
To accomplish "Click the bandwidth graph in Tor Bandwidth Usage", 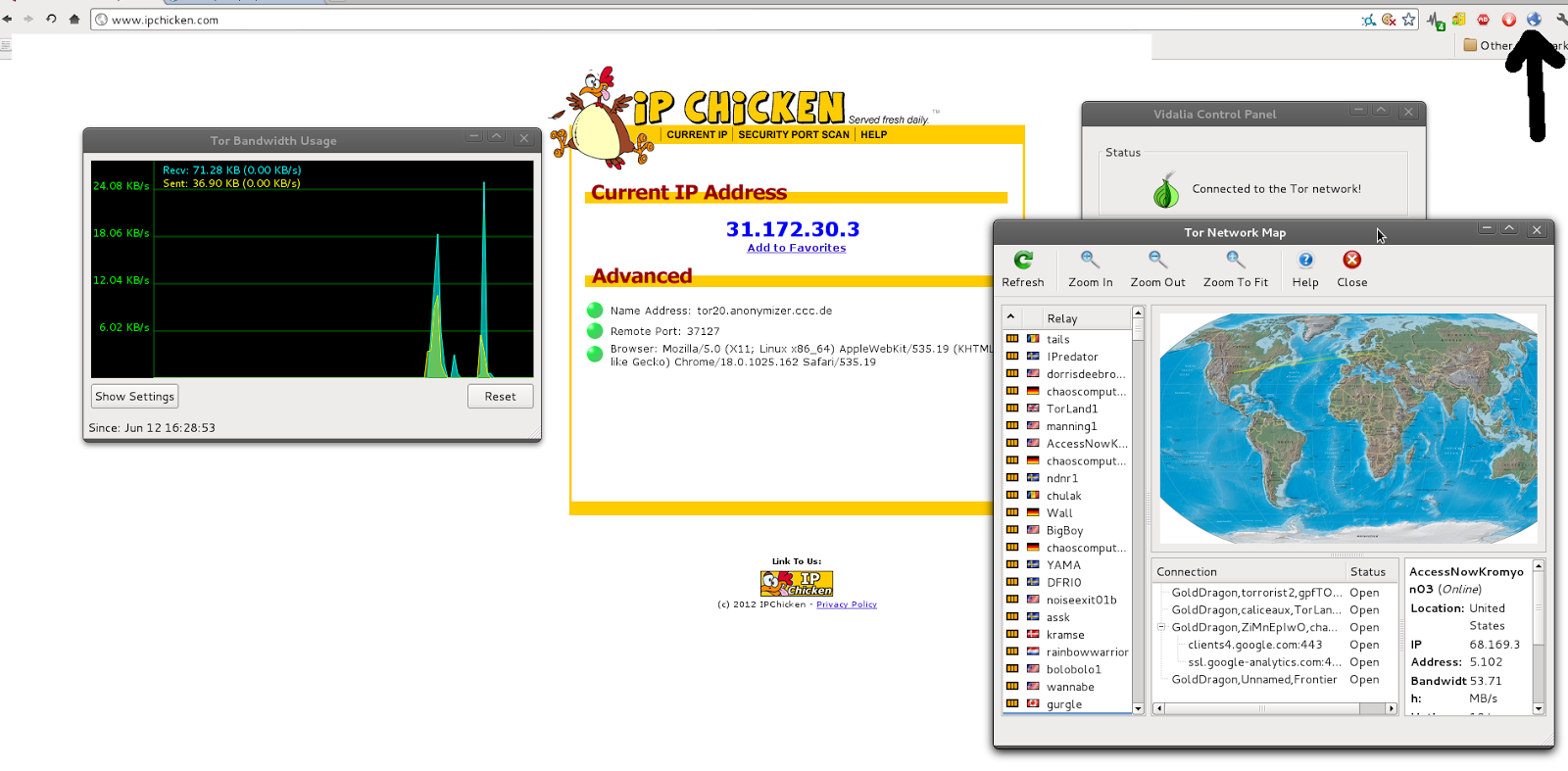I will 313,269.
